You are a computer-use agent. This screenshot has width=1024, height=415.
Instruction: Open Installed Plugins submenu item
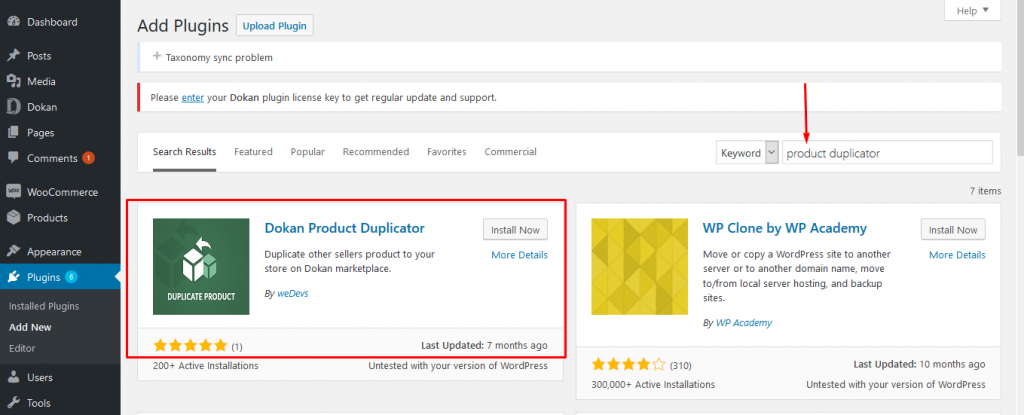[44, 306]
